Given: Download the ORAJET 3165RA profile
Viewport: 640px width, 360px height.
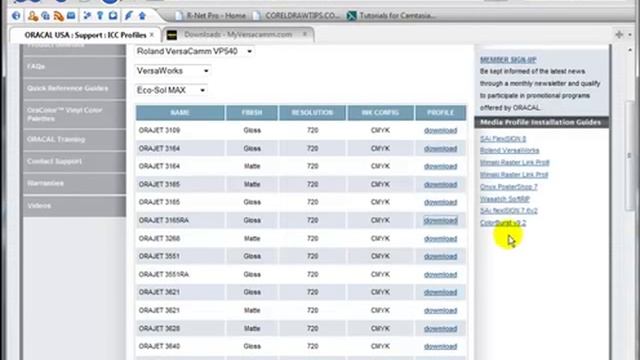Looking at the screenshot, I should [x=440, y=220].
